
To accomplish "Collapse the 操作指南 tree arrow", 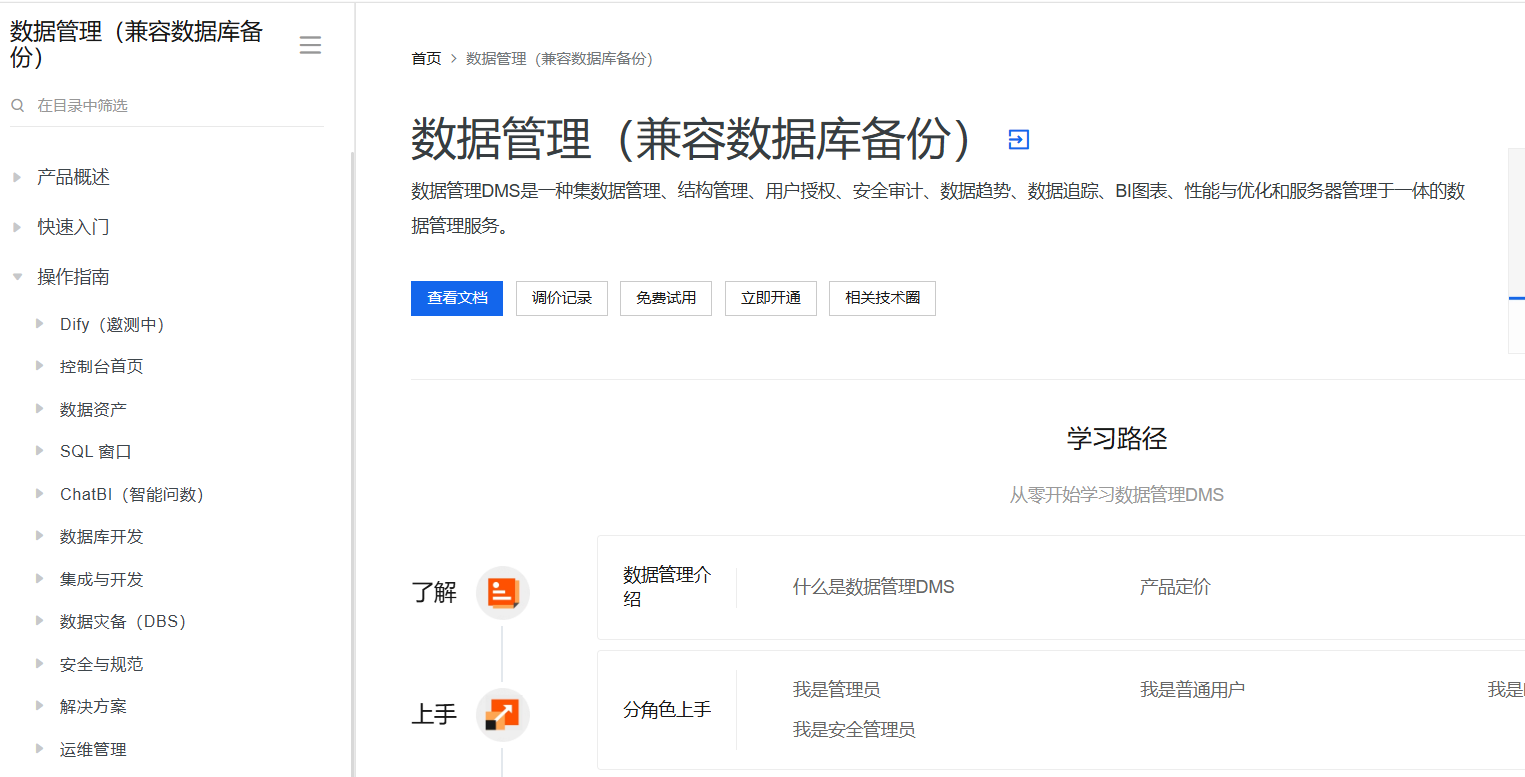I will 17,277.
